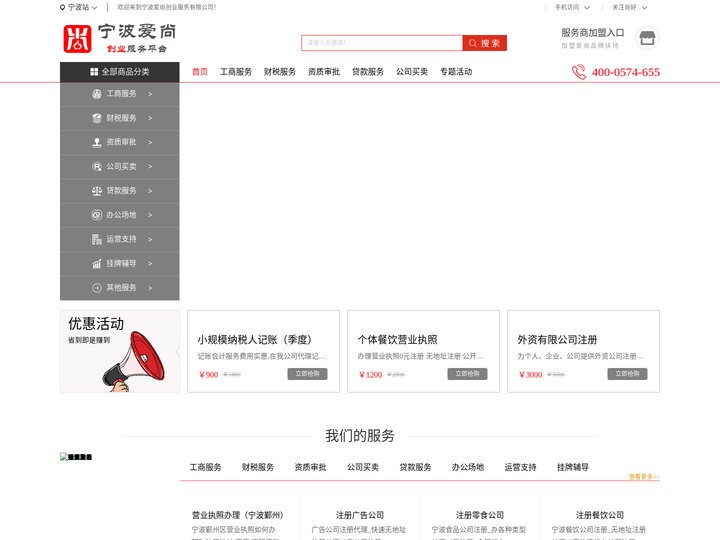Select the 工商服务 tab under 我们的服务
This screenshot has height=540, width=720.
tap(205, 467)
